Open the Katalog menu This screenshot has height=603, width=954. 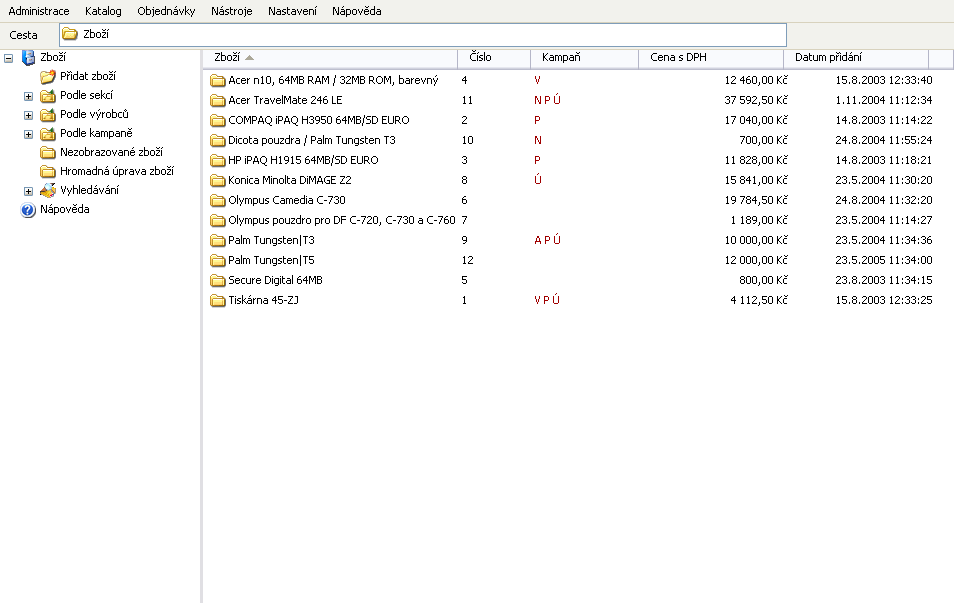103,11
